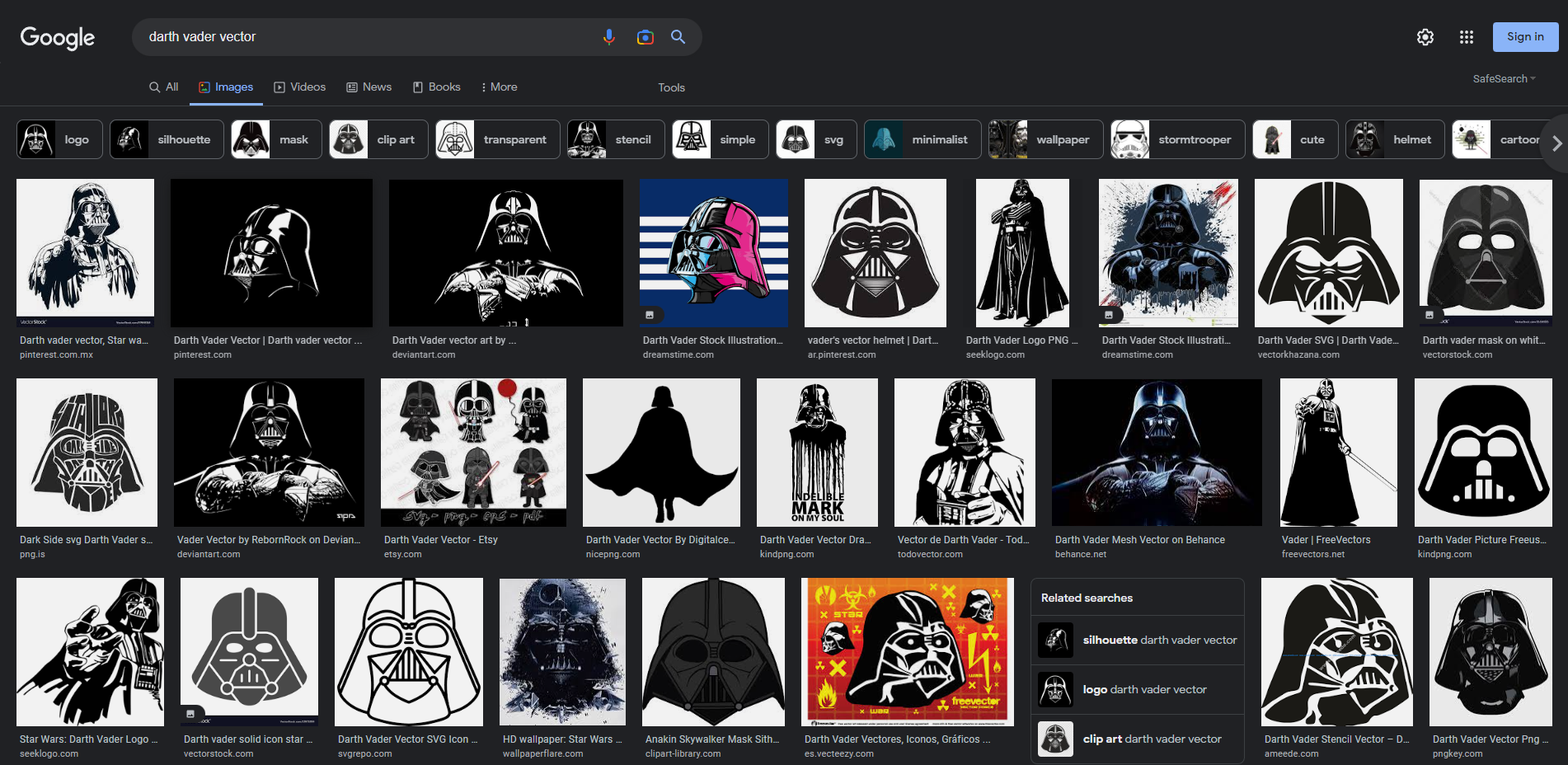Open 'Darth Vader Vector Dra...' kindpng caption
Screen dimensions: 1568x765
point(815,540)
